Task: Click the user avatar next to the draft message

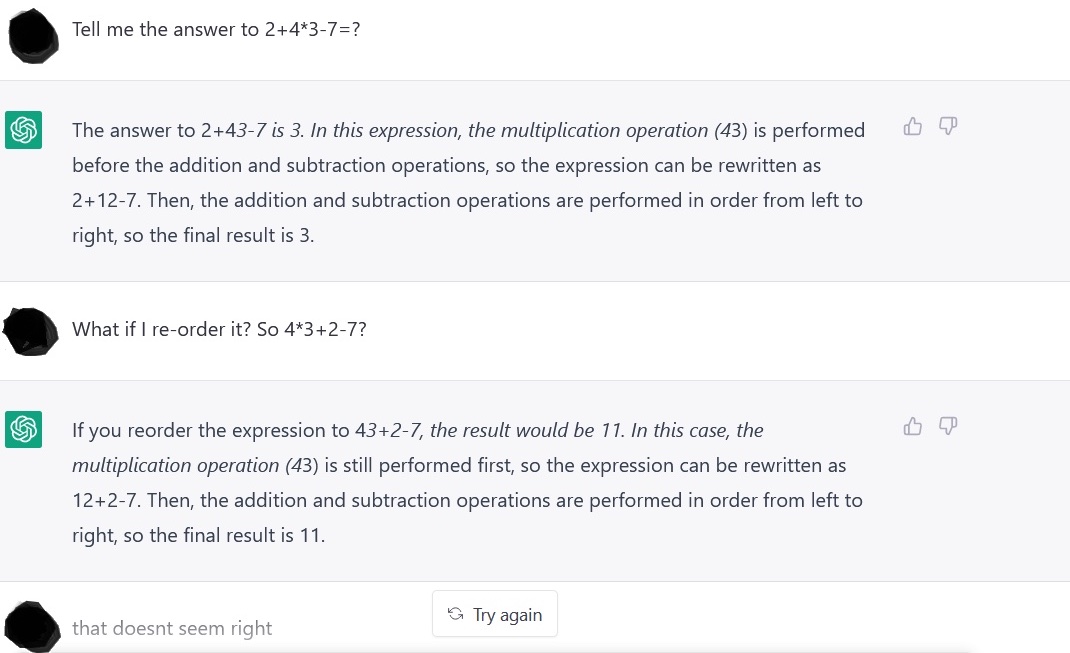Action: pos(33,626)
